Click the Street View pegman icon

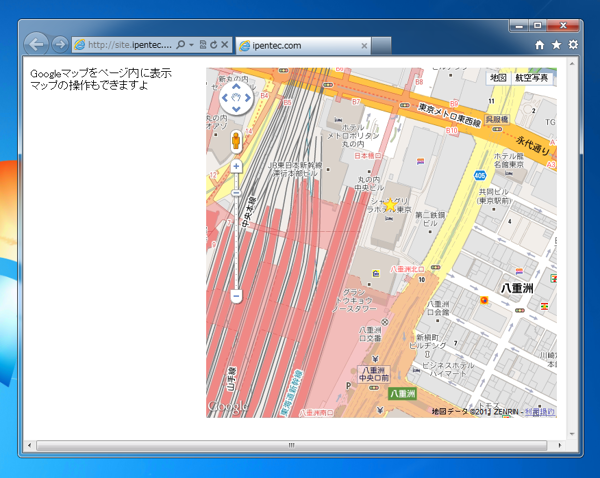tap(236, 140)
